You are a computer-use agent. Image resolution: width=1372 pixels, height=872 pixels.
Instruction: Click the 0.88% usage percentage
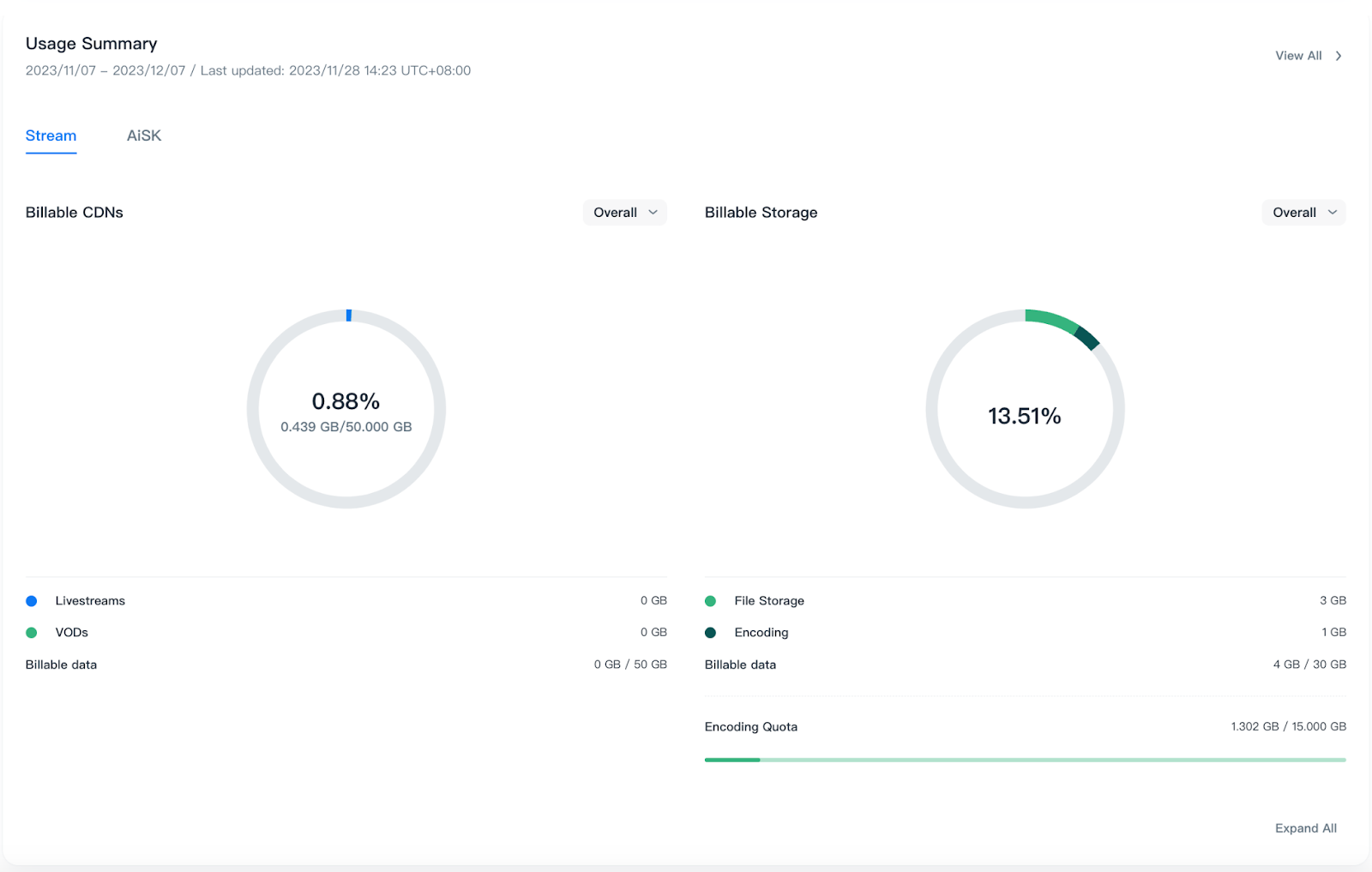[x=346, y=401]
